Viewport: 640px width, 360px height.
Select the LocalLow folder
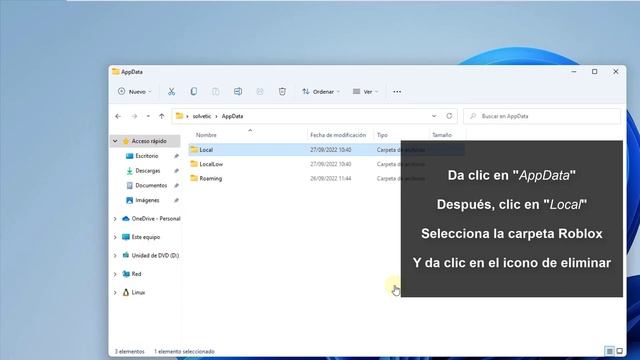pyautogui.click(x=211, y=164)
